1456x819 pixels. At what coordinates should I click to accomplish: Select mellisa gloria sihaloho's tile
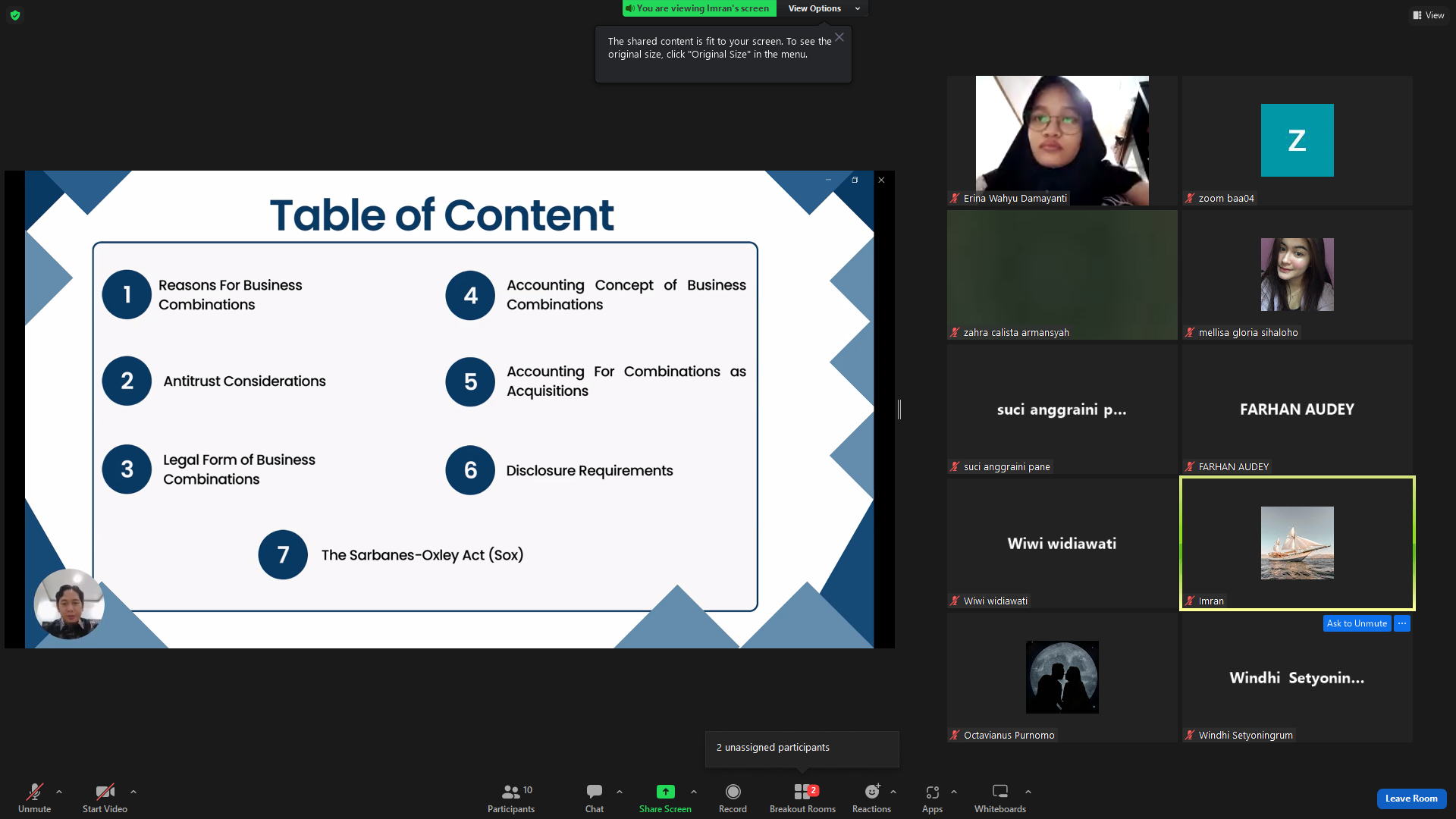pos(1297,275)
